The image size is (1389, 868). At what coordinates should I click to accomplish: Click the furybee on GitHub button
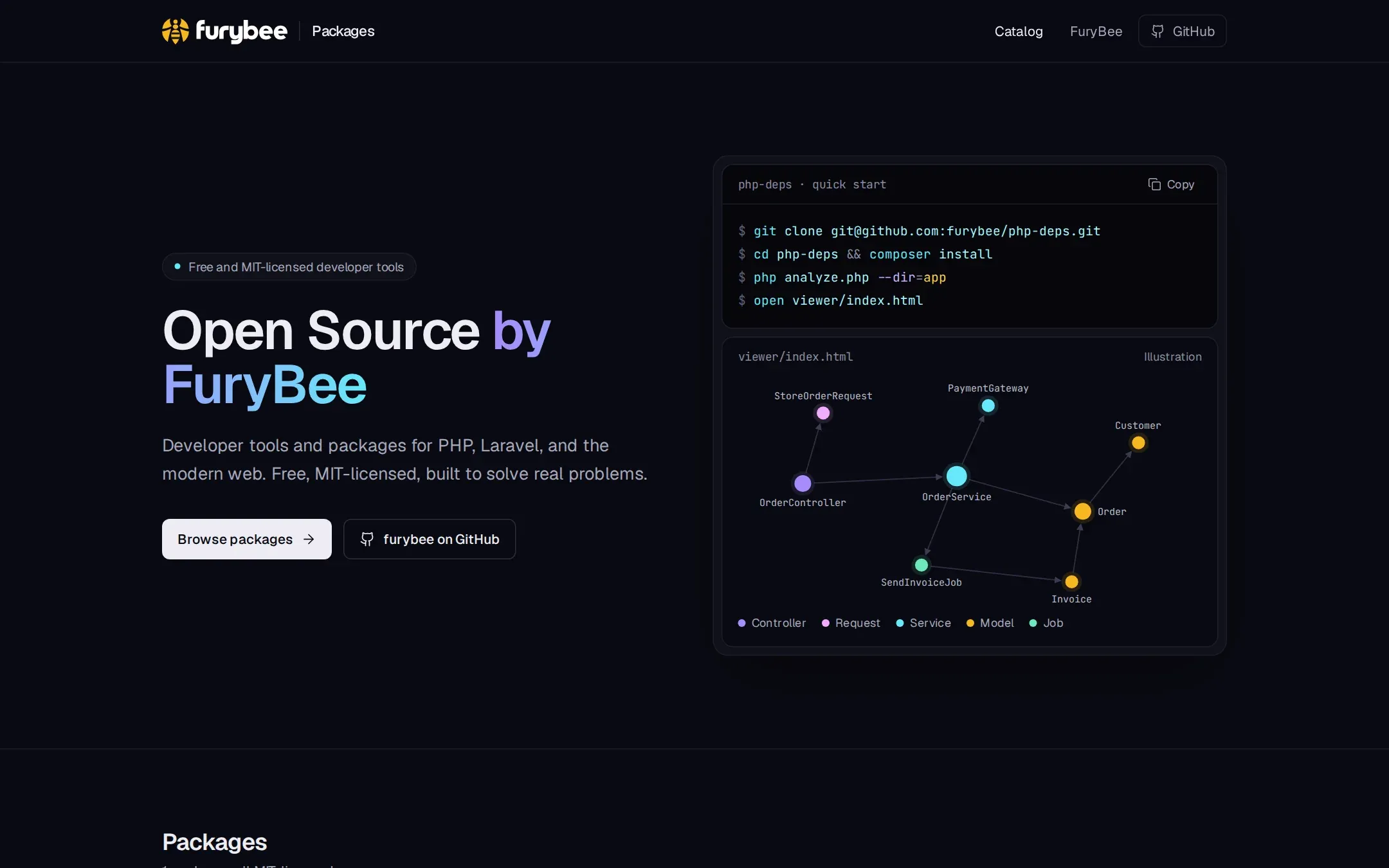click(430, 539)
